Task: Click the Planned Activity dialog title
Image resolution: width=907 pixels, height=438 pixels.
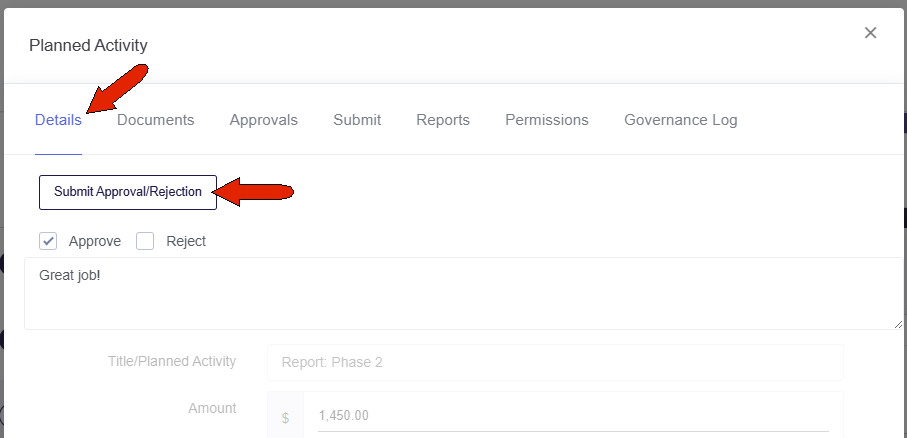Action: [89, 45]
